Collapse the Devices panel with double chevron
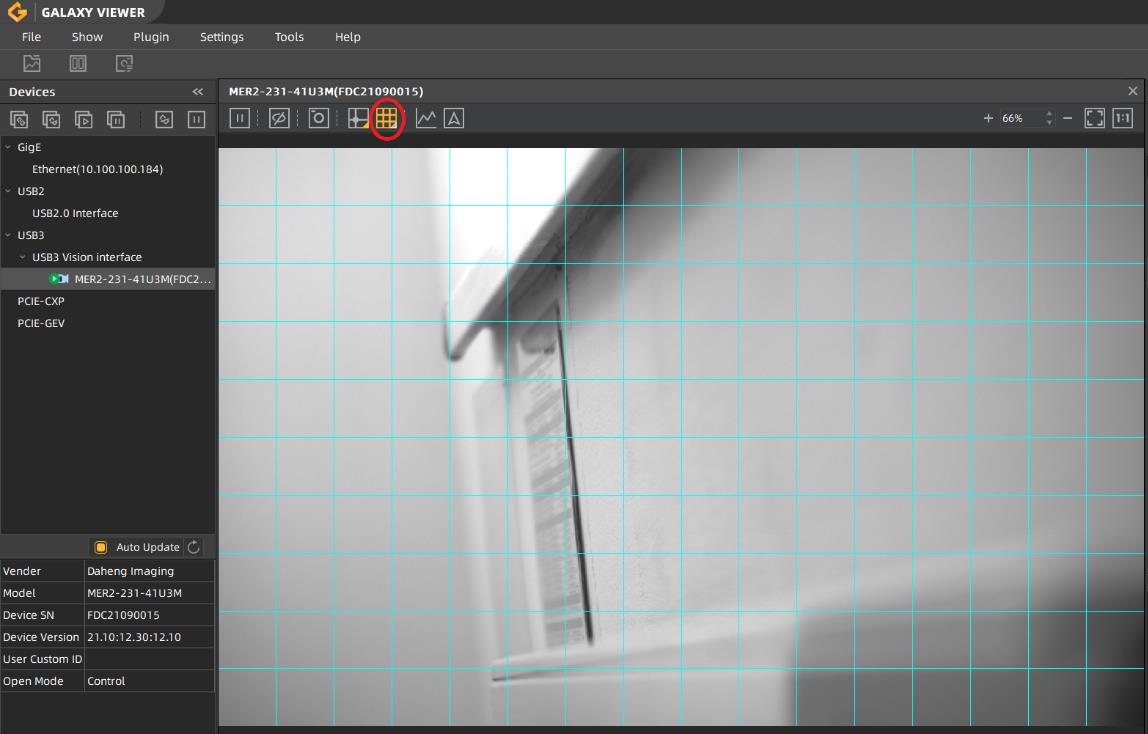This screenshot has height=734, width=1148. click(198, 92)
